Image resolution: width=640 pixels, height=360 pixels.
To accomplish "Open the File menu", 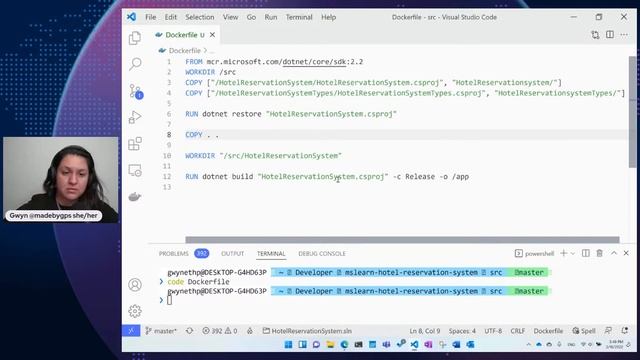I will [x=151, y=17].
